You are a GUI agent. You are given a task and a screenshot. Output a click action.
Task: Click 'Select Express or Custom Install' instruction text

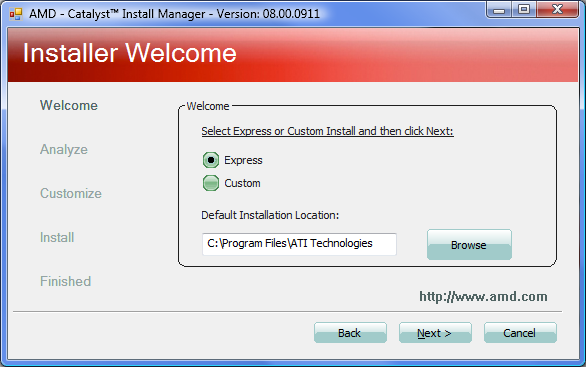point(327,131)
